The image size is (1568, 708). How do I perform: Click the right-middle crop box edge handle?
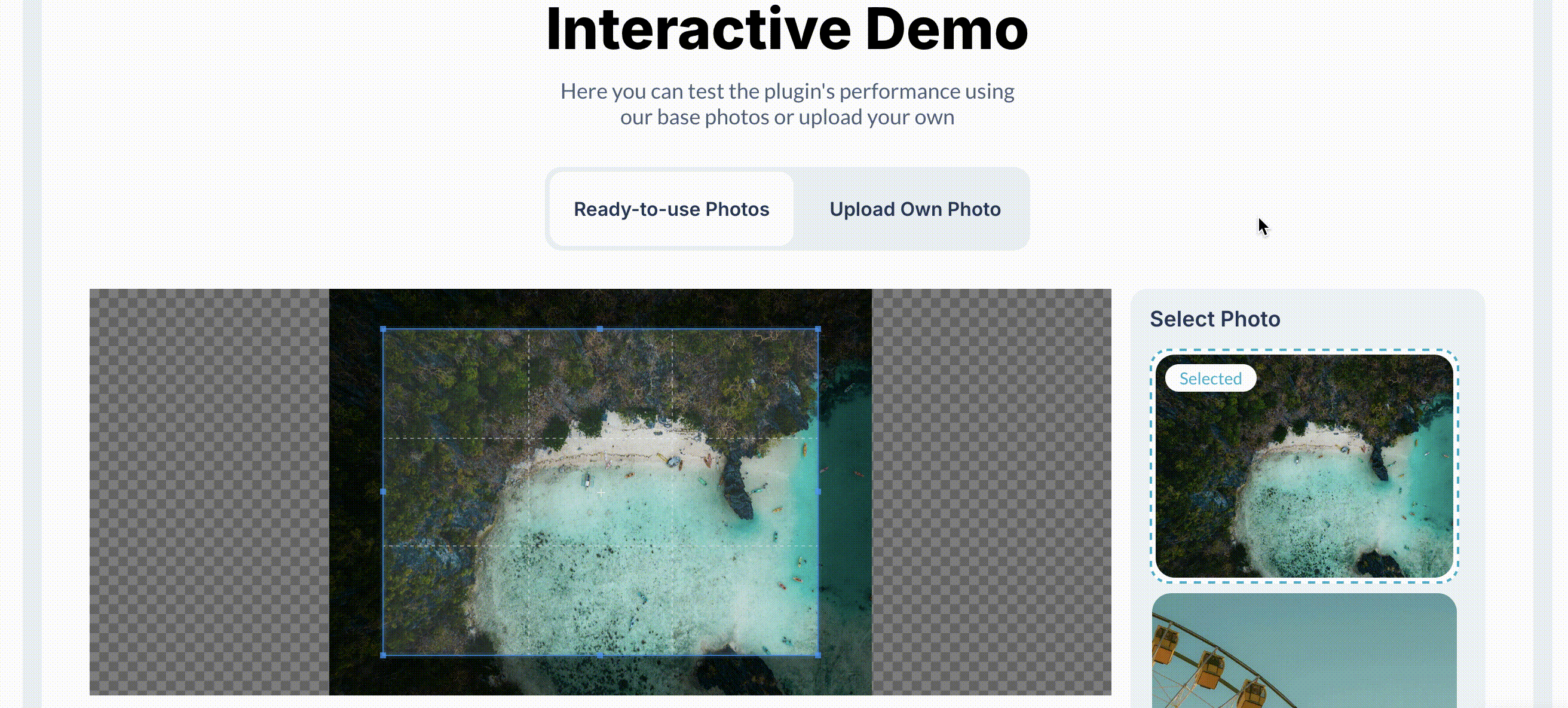(x=817, y=492)
